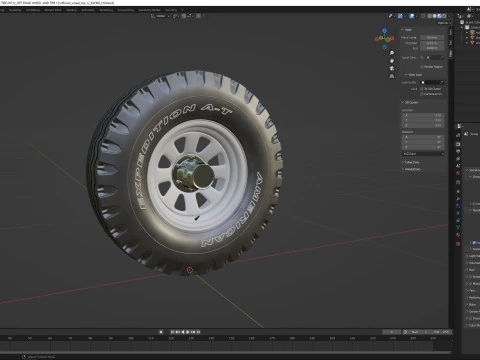Open red World properties tab

coord(458,173)
